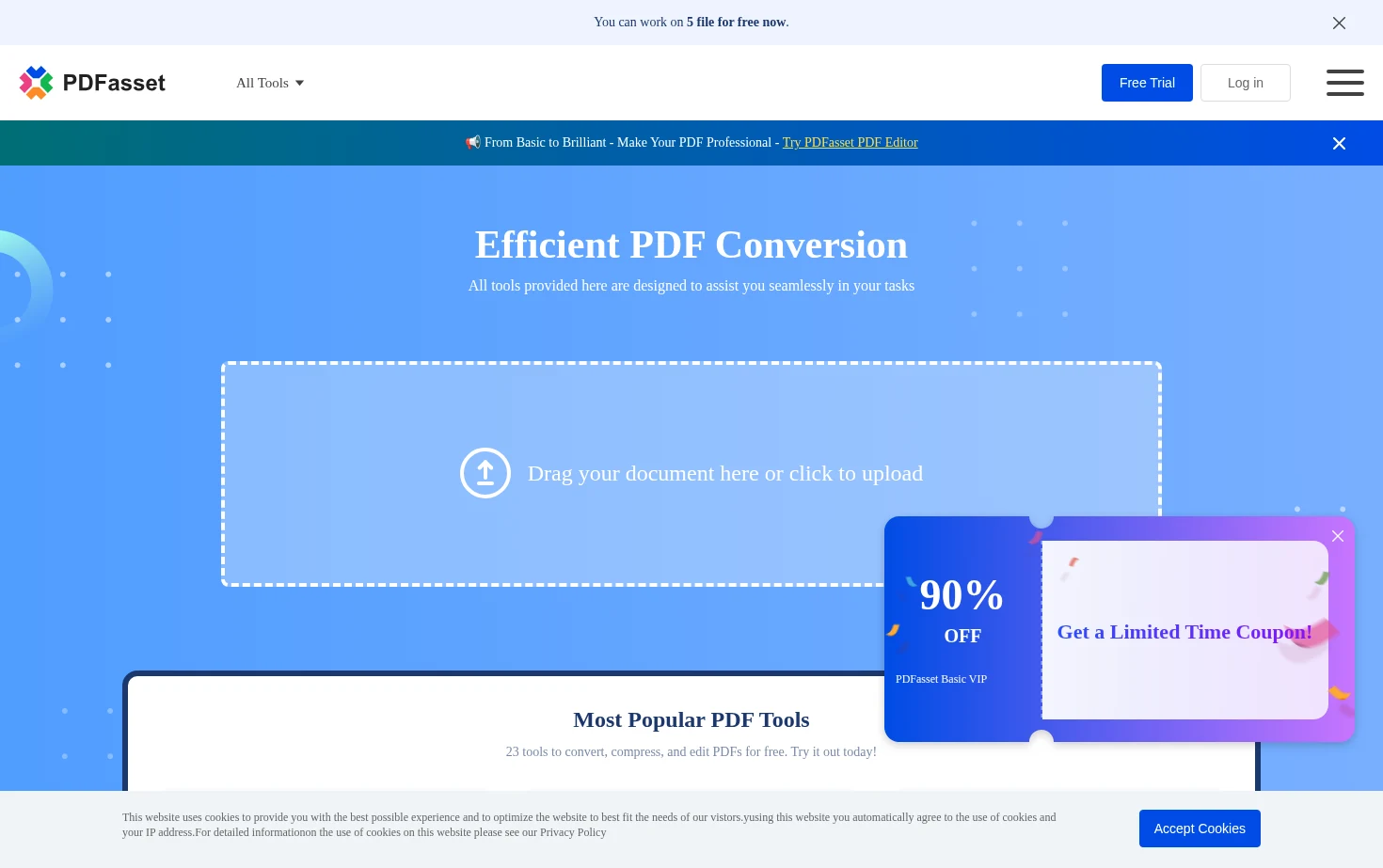Viewport: 1383px width, 868px height.
Task: Click the upload arrow circle icon
Action: (x=485, y=473)
